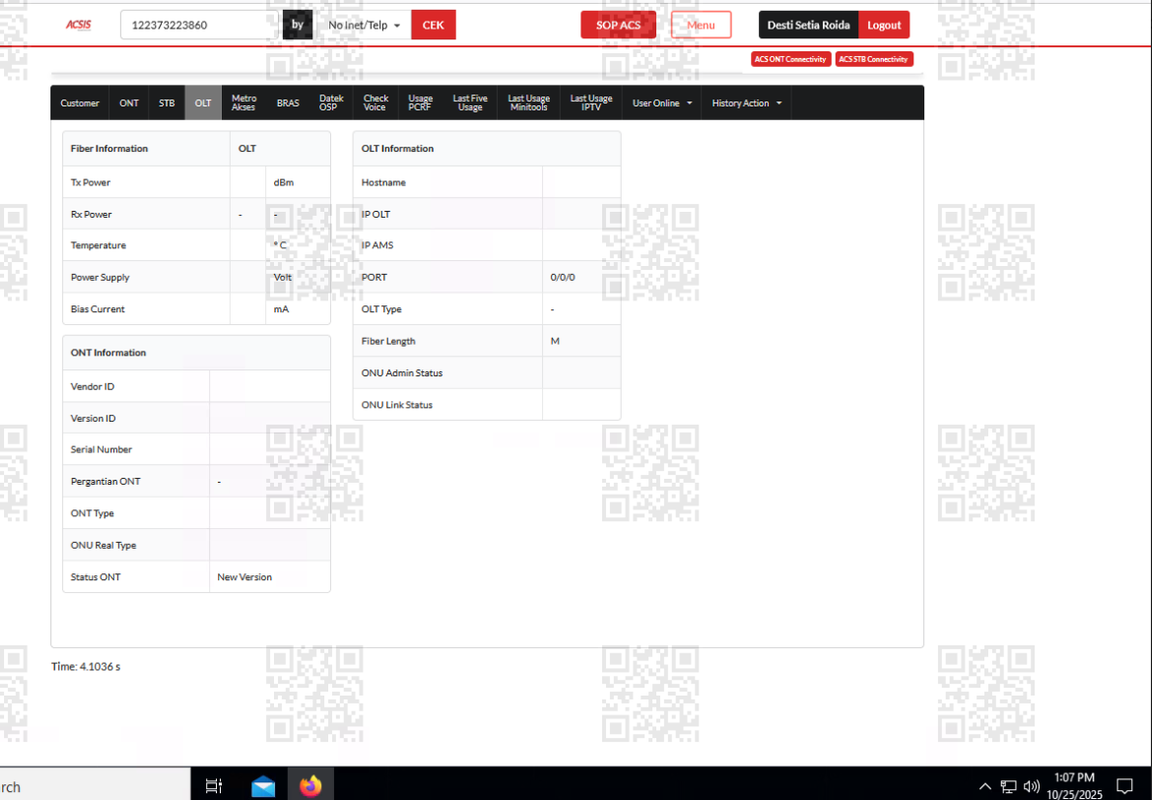
Task: Click the red CEK button
Action: [433, 25]
